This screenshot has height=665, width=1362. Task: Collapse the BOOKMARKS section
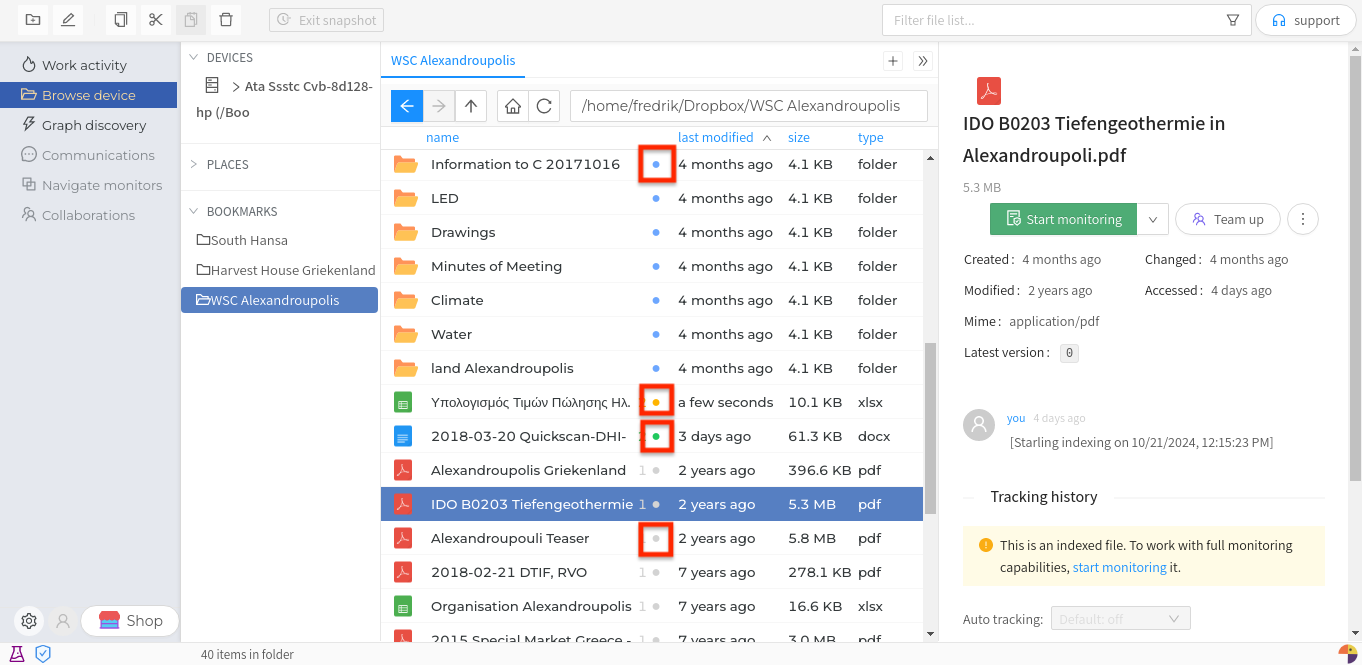194,211
